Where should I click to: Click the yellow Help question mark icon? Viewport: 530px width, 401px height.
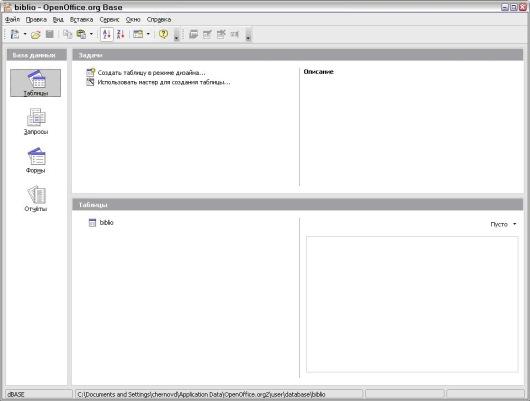[164, 34]
